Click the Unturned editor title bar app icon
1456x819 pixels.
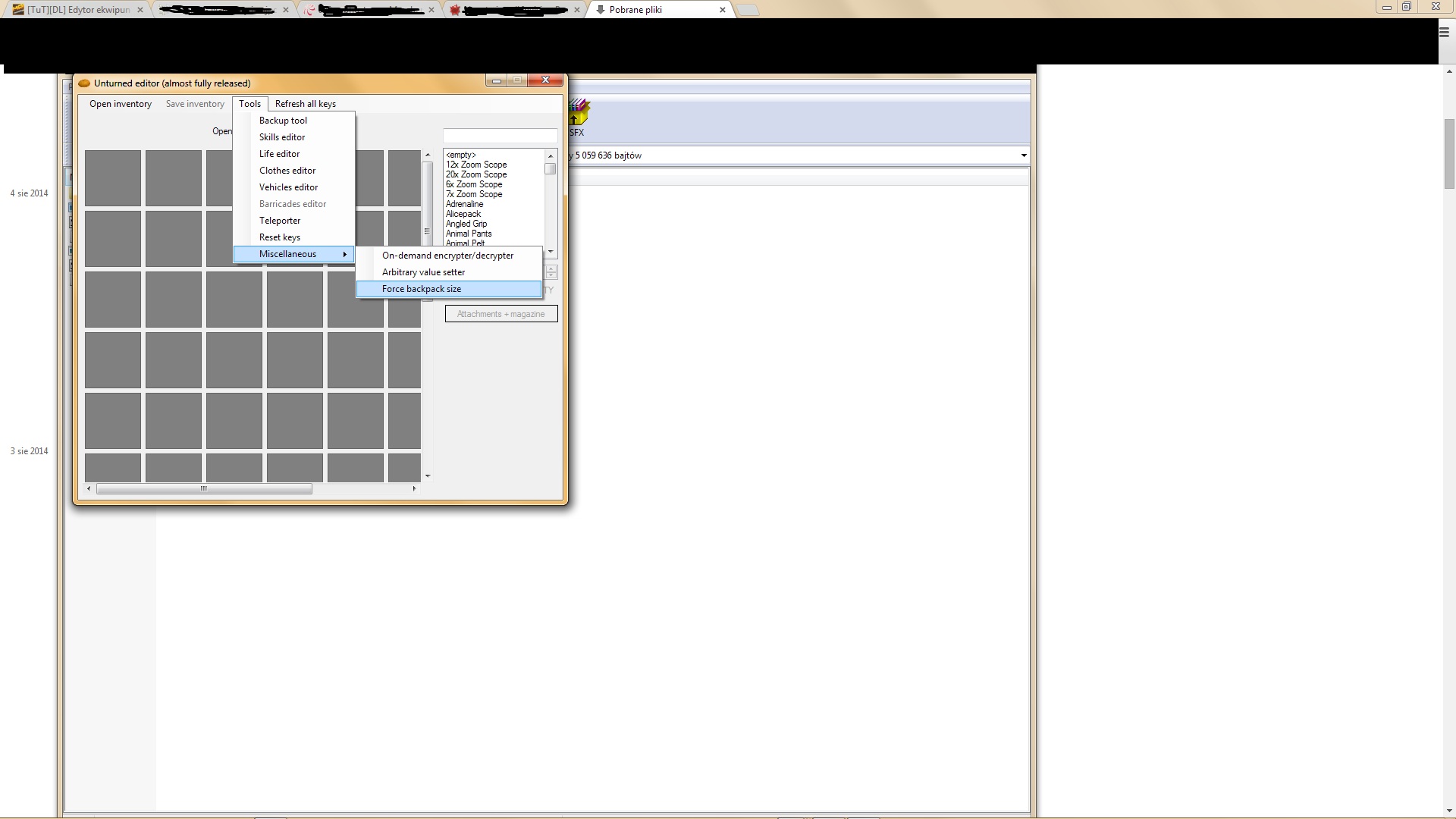84,83
